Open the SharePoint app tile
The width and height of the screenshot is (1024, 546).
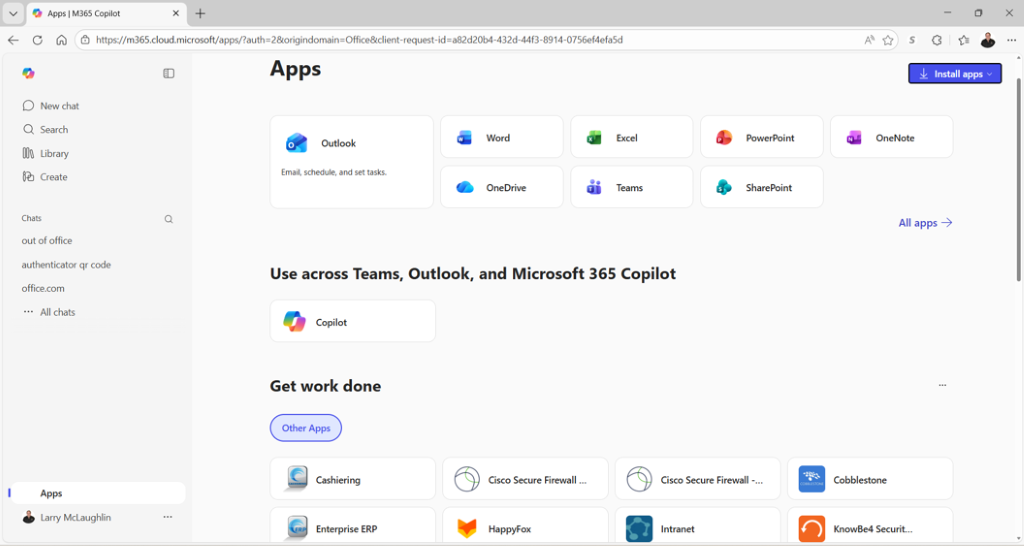pos(761,187)
